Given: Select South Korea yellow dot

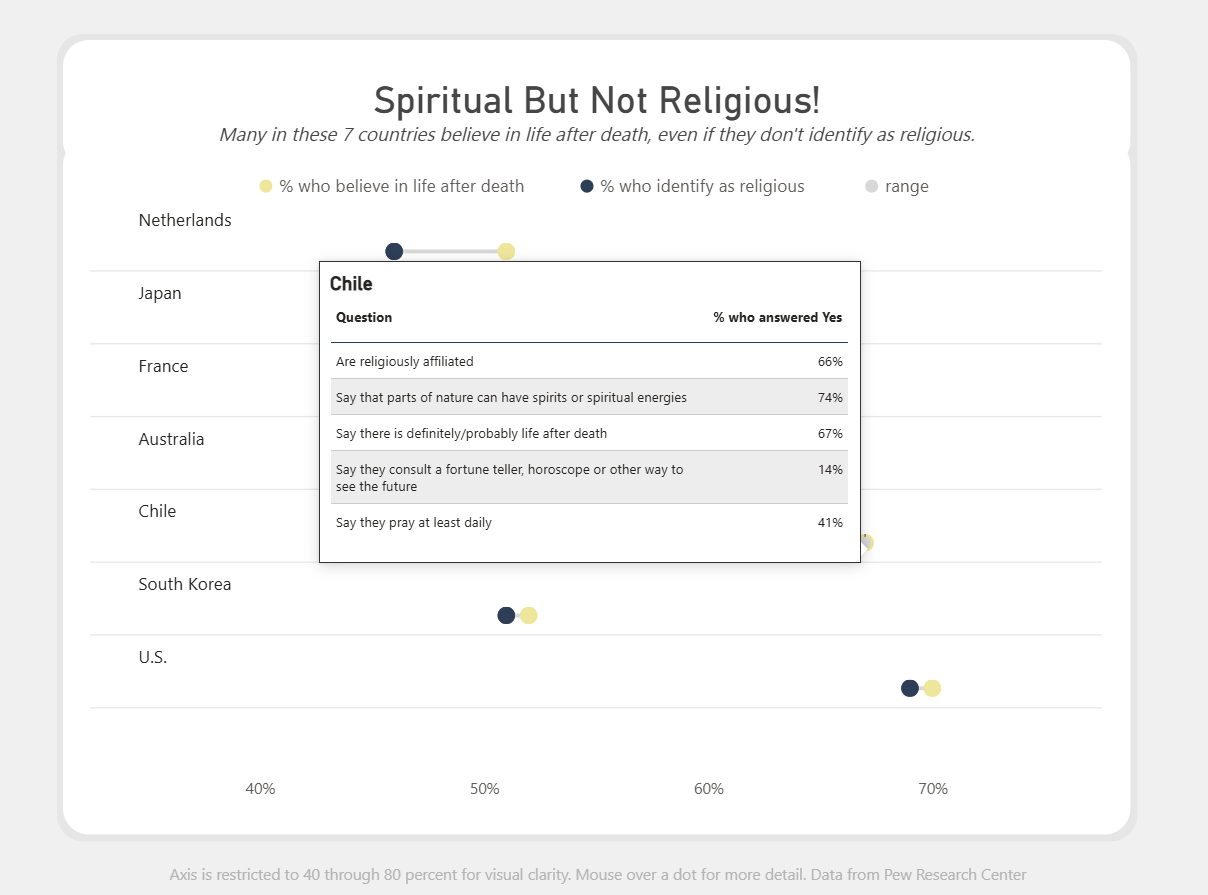Looking at the screenshot, I should tap(529, 615).
